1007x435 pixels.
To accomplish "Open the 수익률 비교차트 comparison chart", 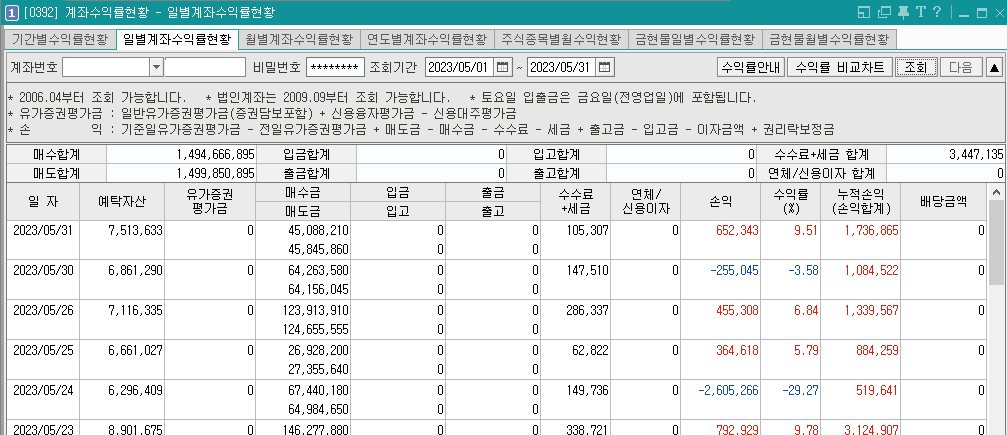I will click(838, 67).
